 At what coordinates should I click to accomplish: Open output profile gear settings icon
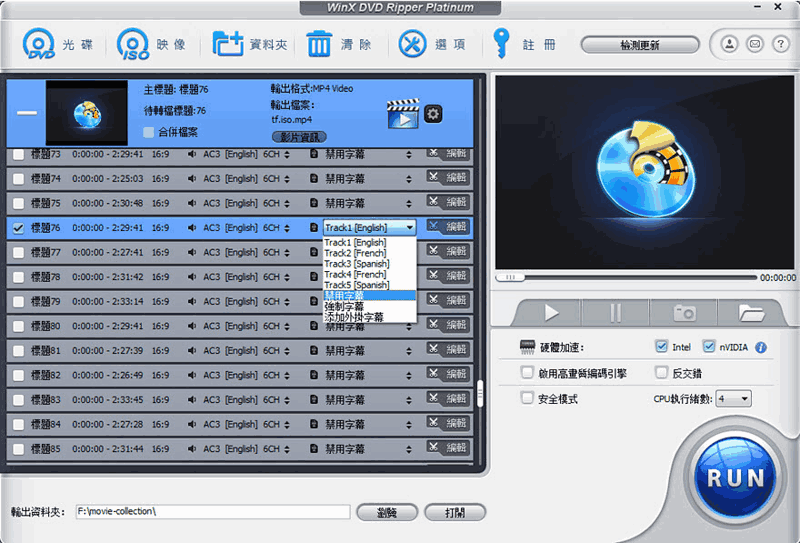coord(433,113)
